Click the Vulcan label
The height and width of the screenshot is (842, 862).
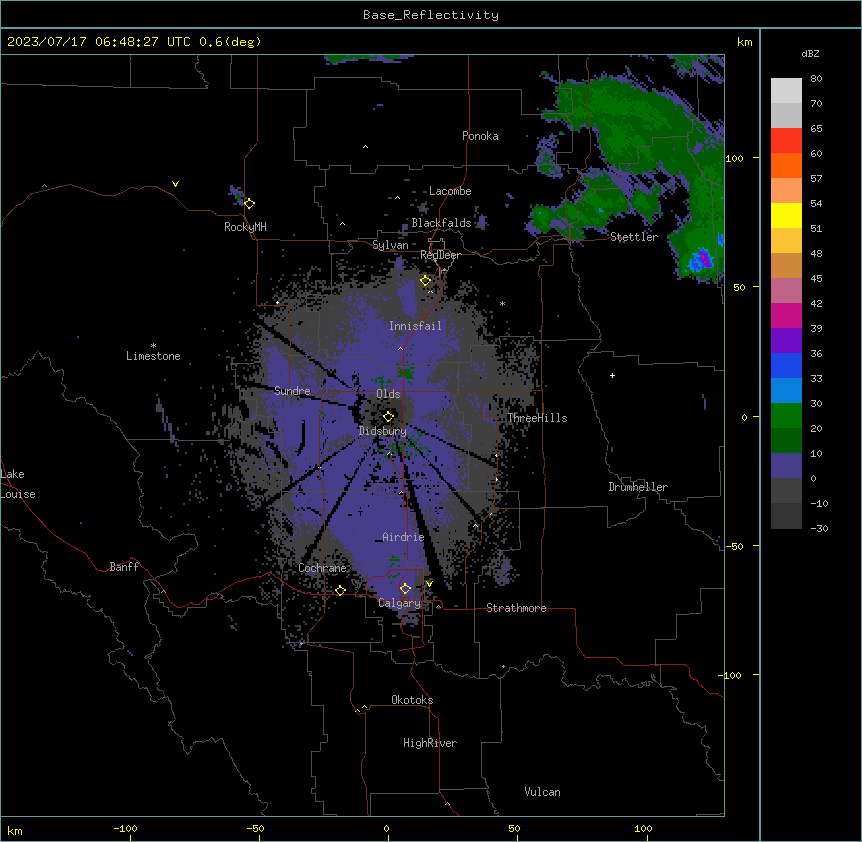(543, 792)
